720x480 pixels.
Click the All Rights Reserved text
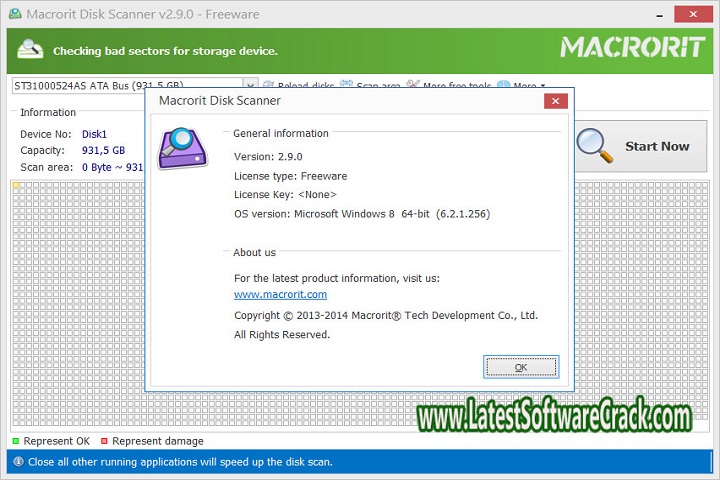pyautogui.click(x=282, y=334)
